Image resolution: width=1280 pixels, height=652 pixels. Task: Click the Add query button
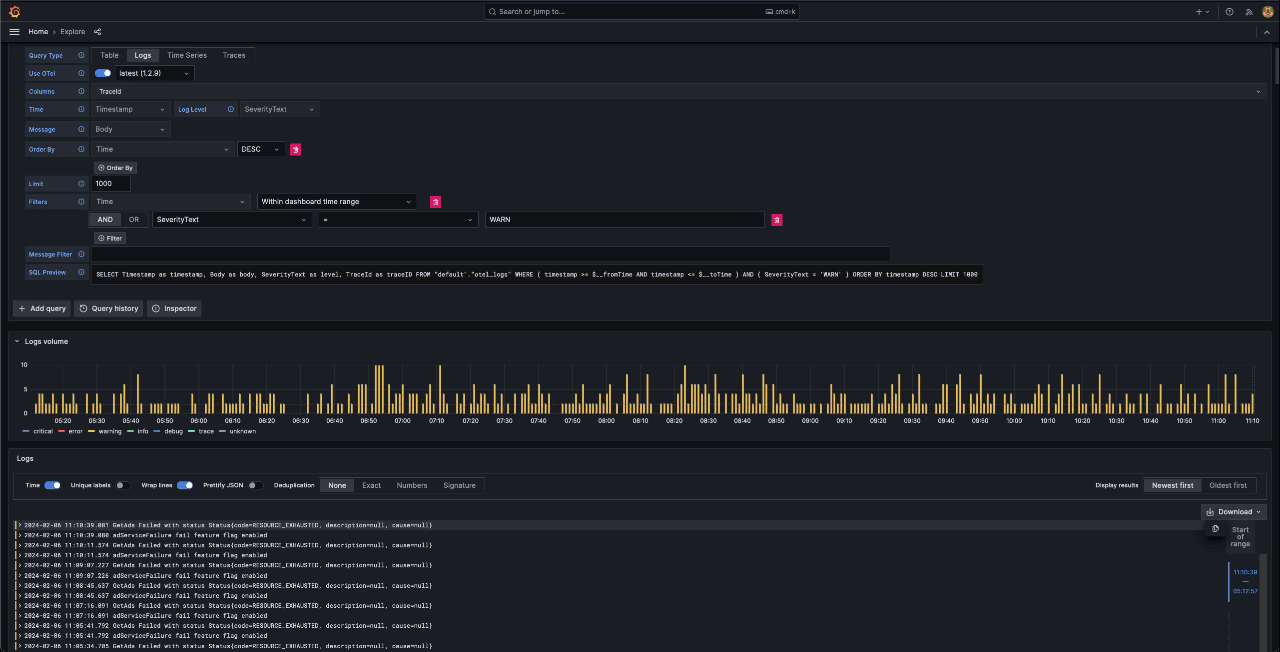(x=42, y=309)
